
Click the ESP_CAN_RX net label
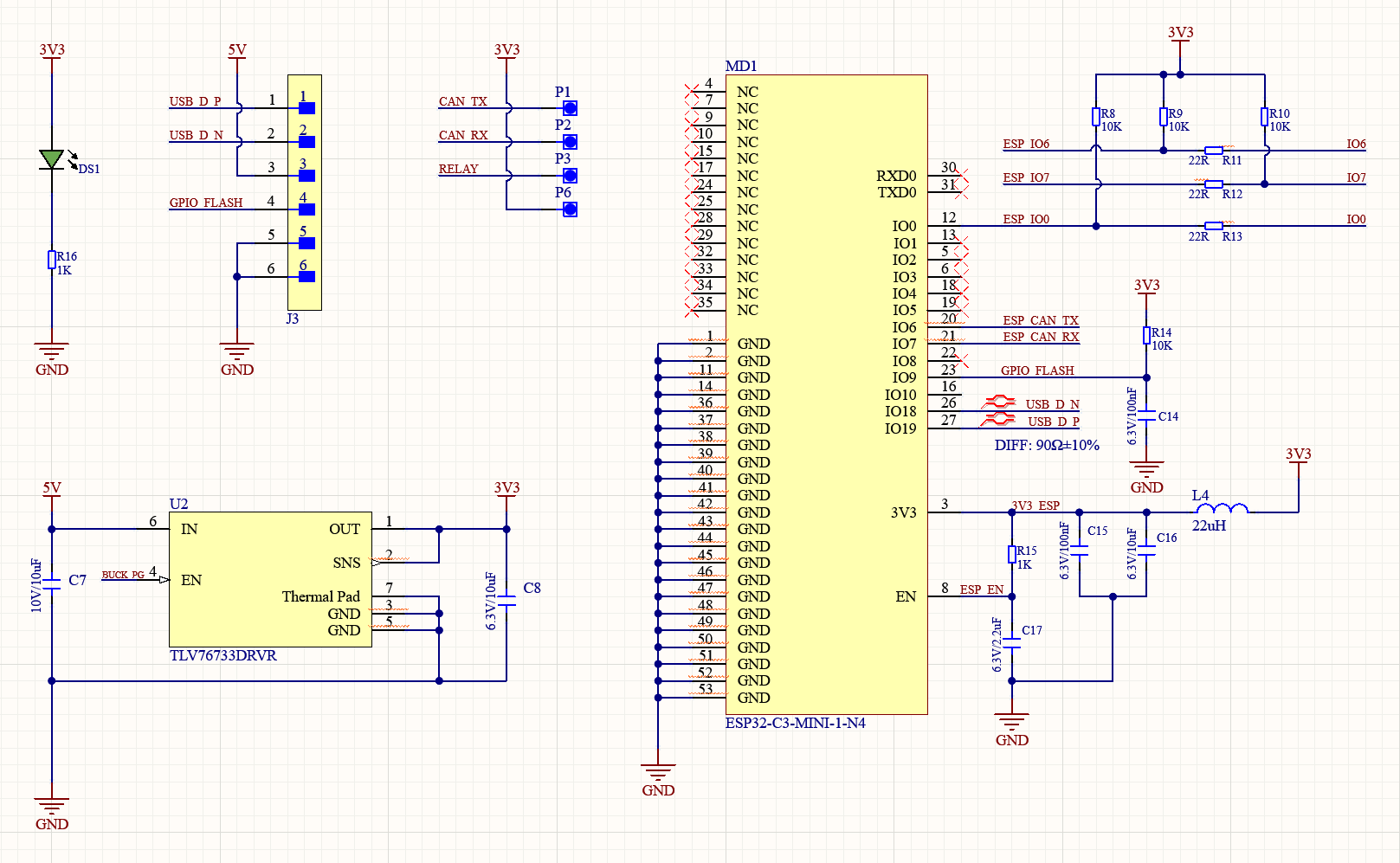coord(1041,337)
